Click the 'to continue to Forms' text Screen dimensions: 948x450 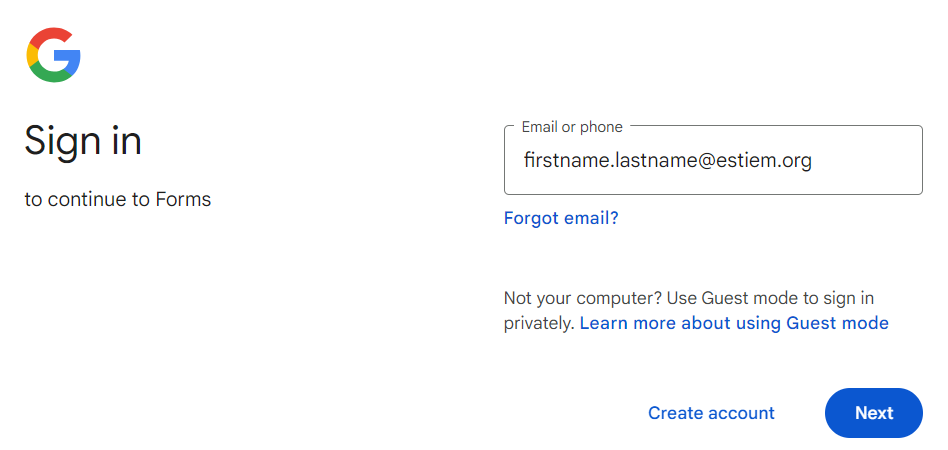118,199
